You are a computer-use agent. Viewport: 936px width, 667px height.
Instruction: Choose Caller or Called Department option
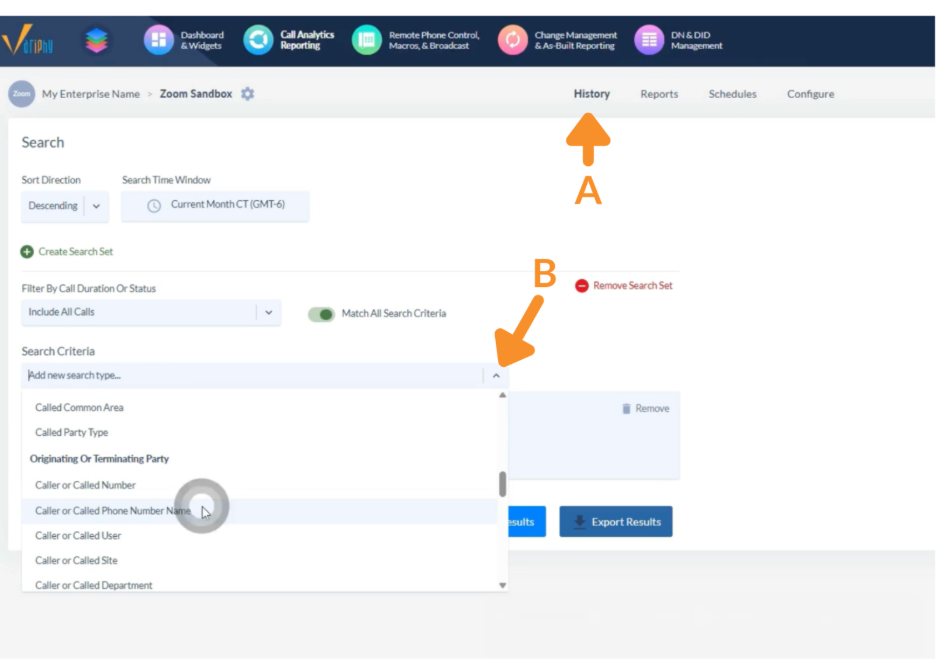94,585
